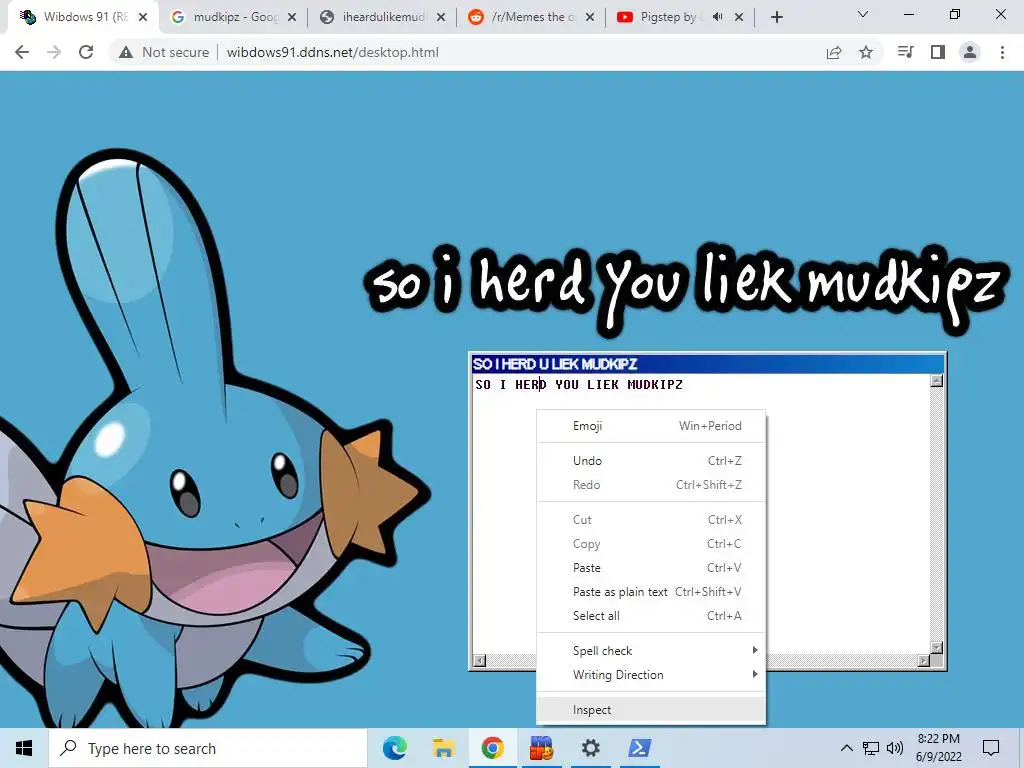Click the taskbar search box

tap(208, 748)
